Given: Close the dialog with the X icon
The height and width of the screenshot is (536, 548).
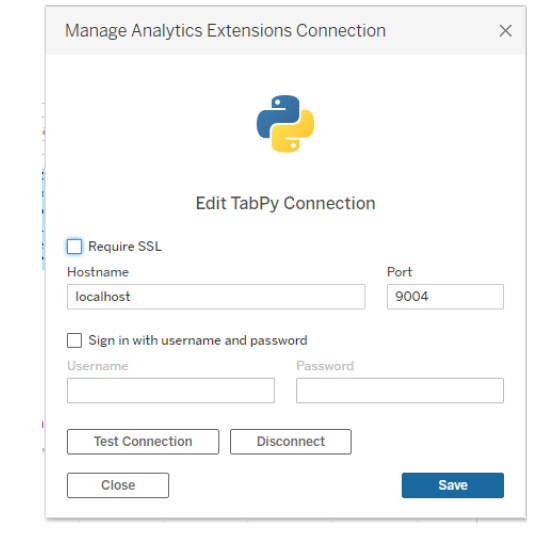Looking at the screenshot, I should (505, 31).
